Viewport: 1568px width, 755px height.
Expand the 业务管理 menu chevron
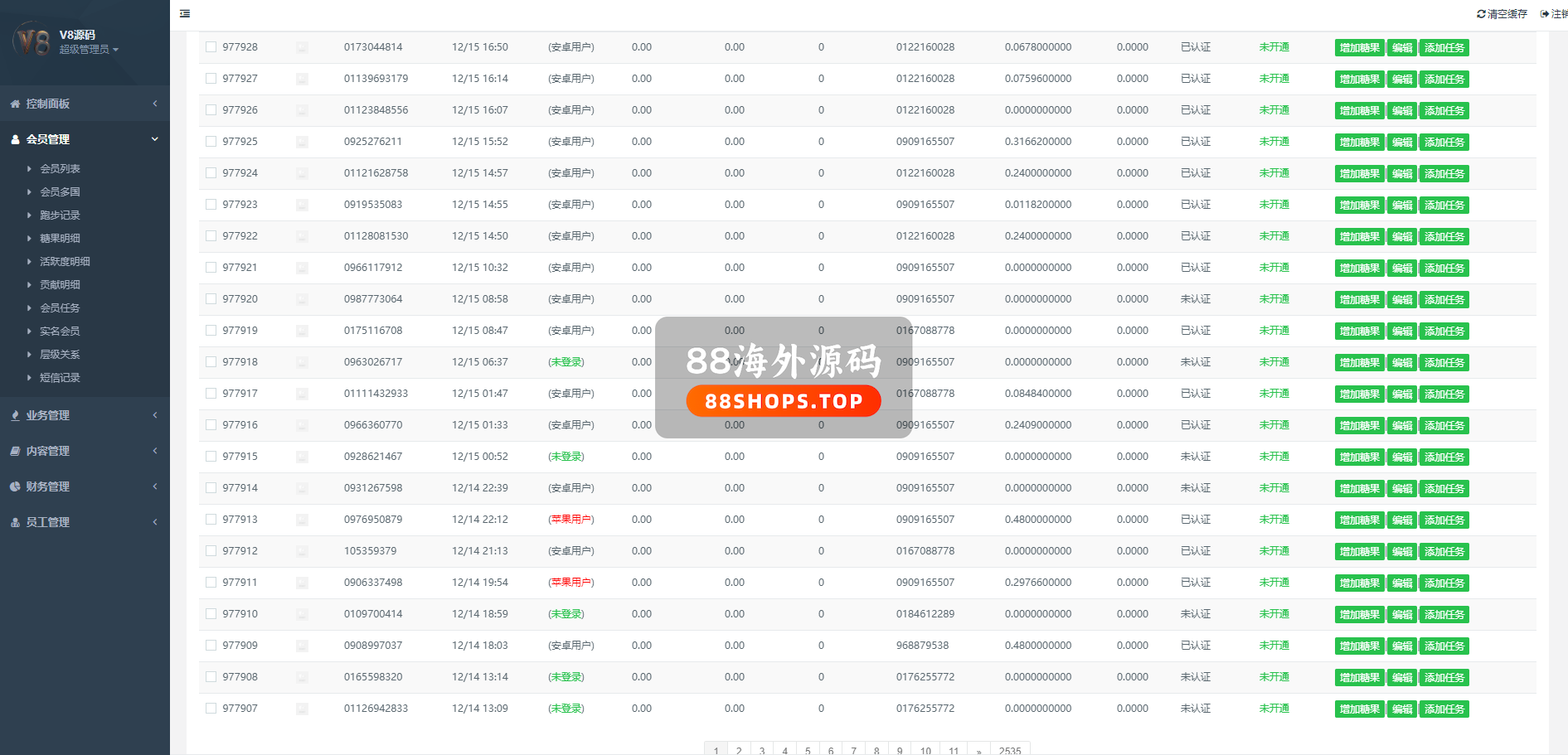pos(155,415)
